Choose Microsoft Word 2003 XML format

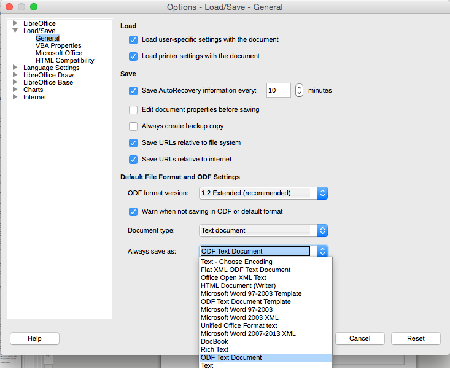pos(266,317)
